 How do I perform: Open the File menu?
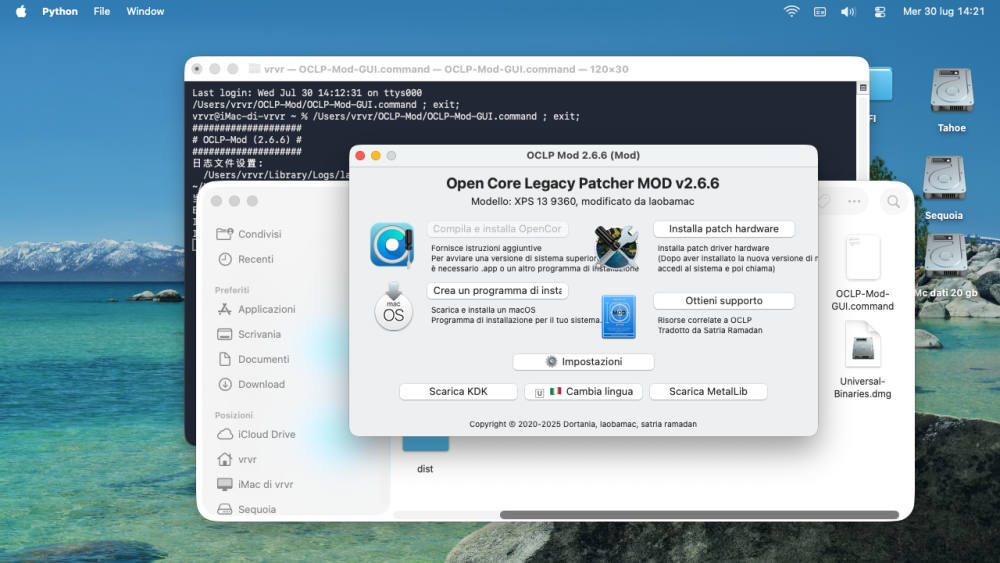[101, 11]
